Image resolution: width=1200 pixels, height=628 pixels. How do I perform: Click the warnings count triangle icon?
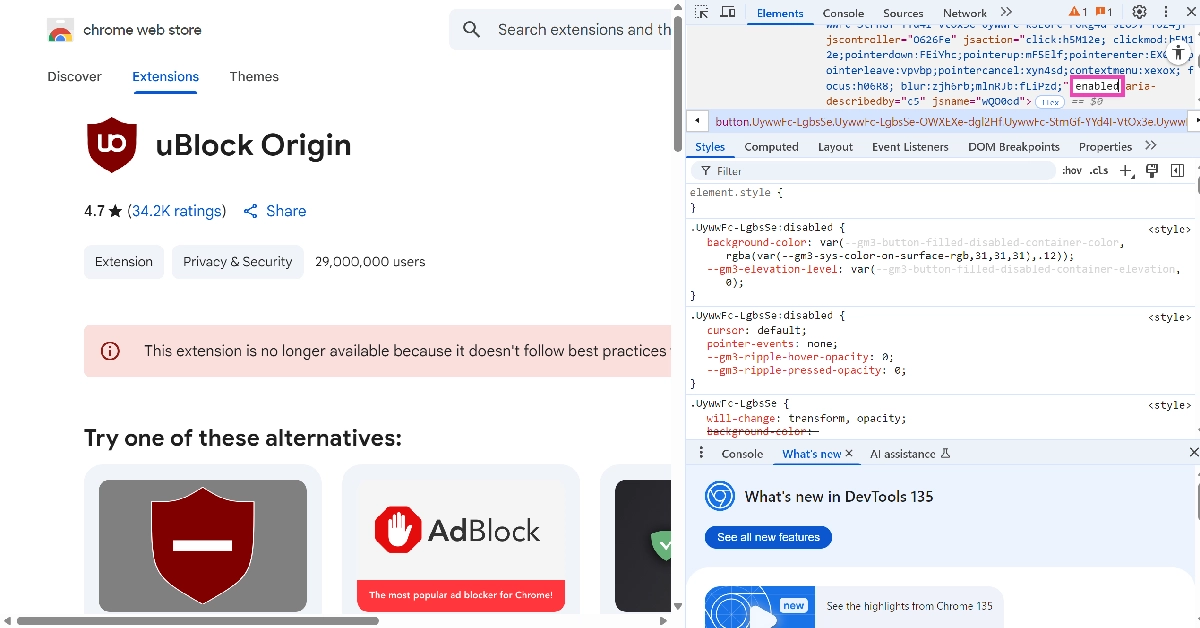[x=1075, y=12]
